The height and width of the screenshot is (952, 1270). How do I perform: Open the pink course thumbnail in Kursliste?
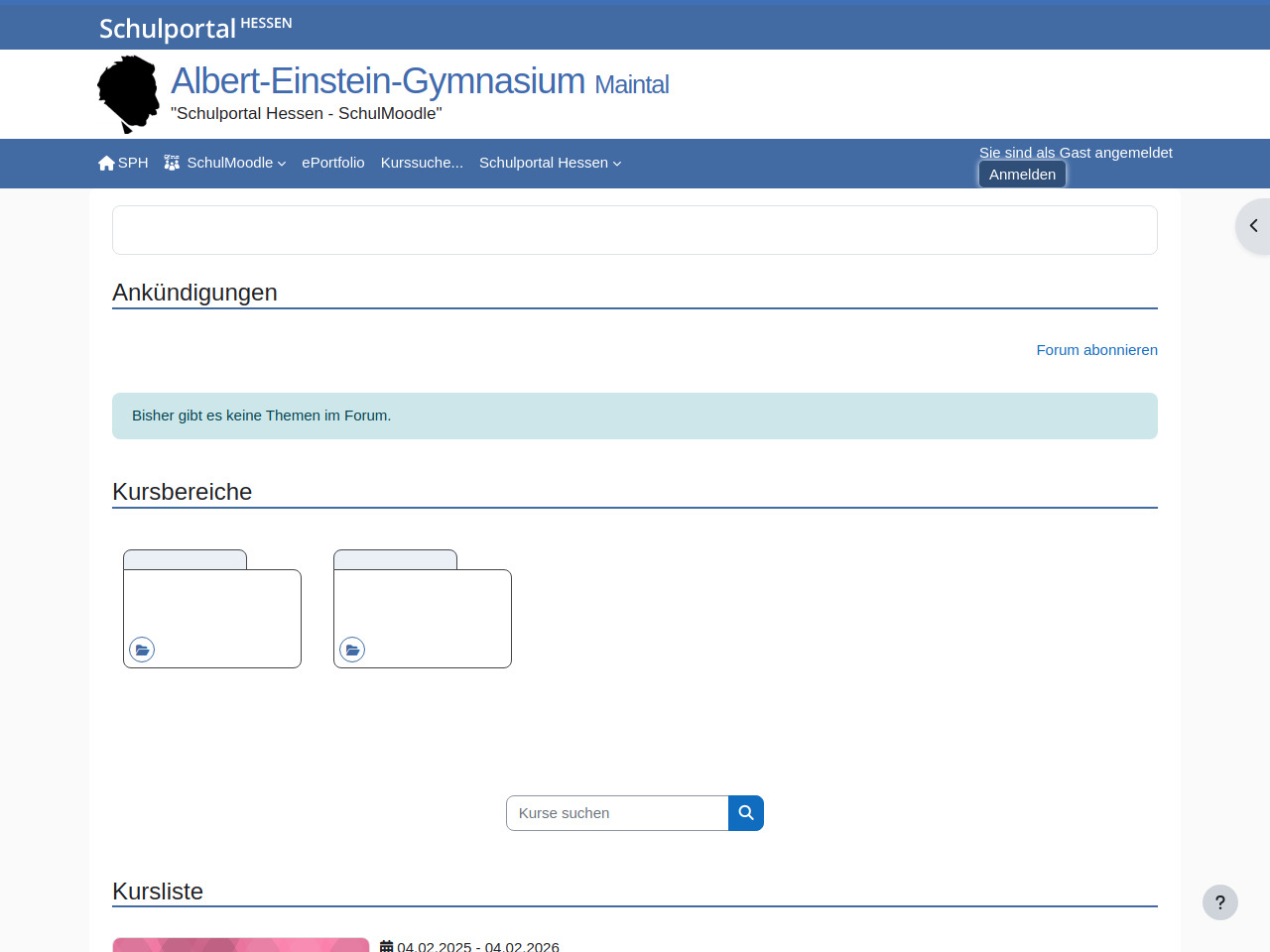(x=241, y=944)
